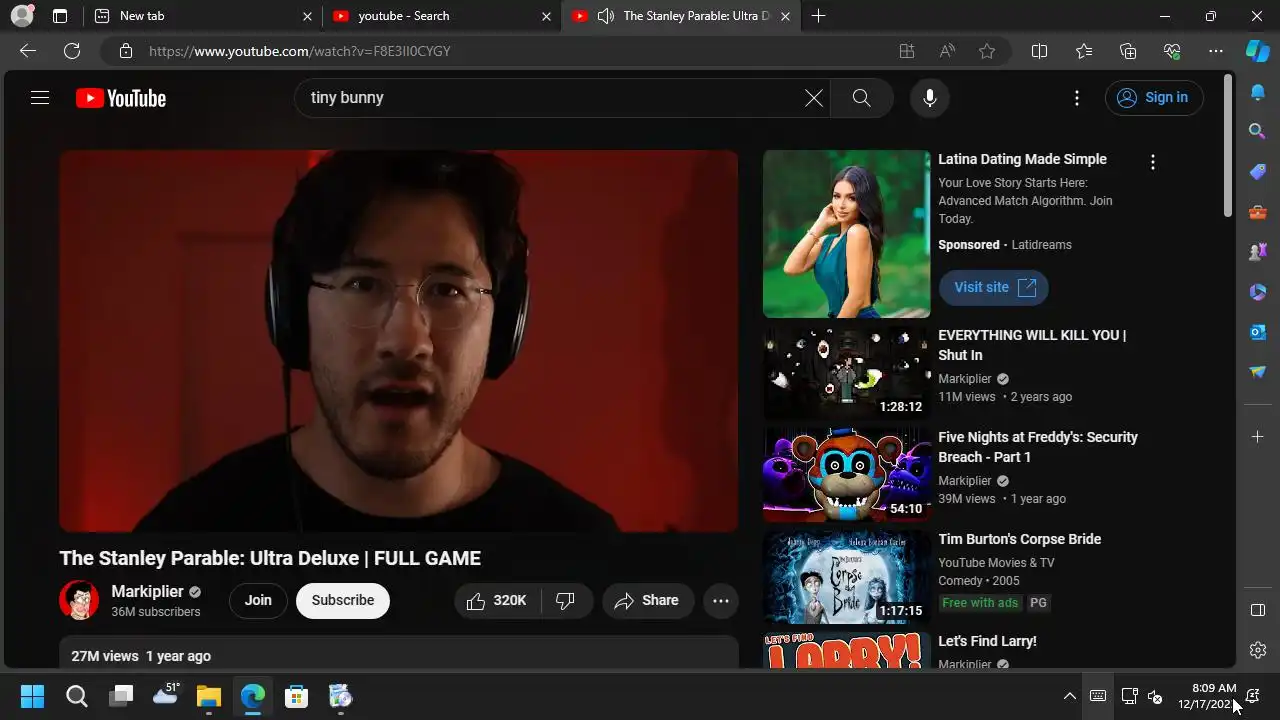Add this page to favorites star
This screenshot has width=1280, height=720.
(x=987, y=51)
